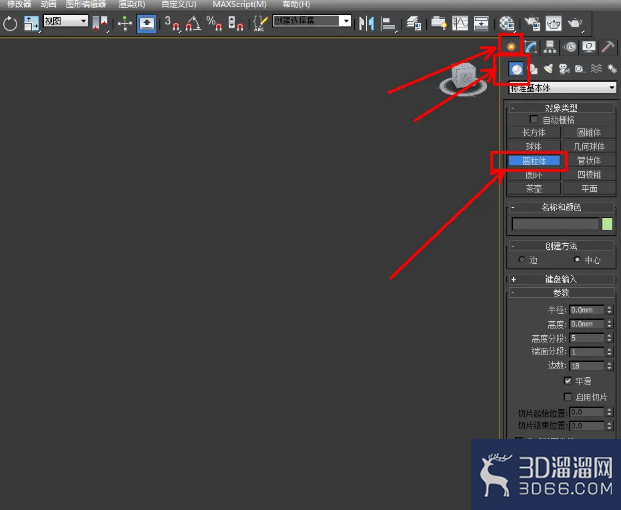Click the object name input field
This screenshot has width=621, height=510.
click(555, 224)
